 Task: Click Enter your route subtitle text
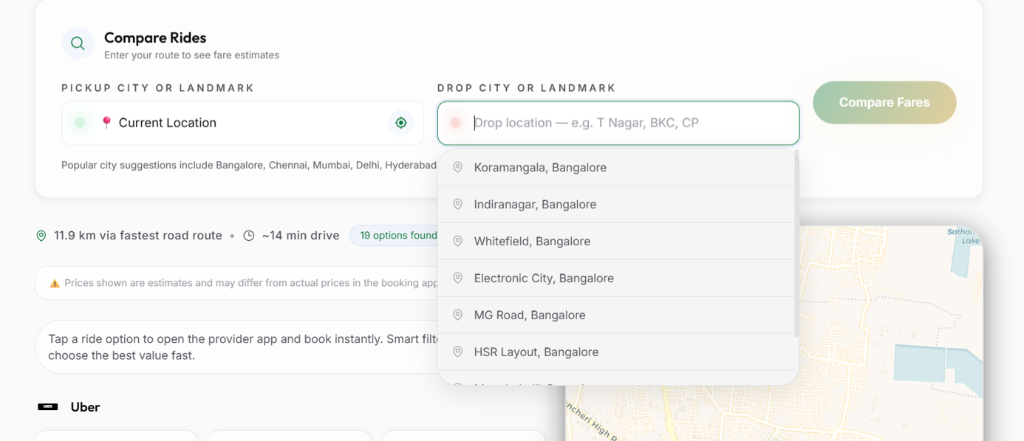(x=192, y=56)
